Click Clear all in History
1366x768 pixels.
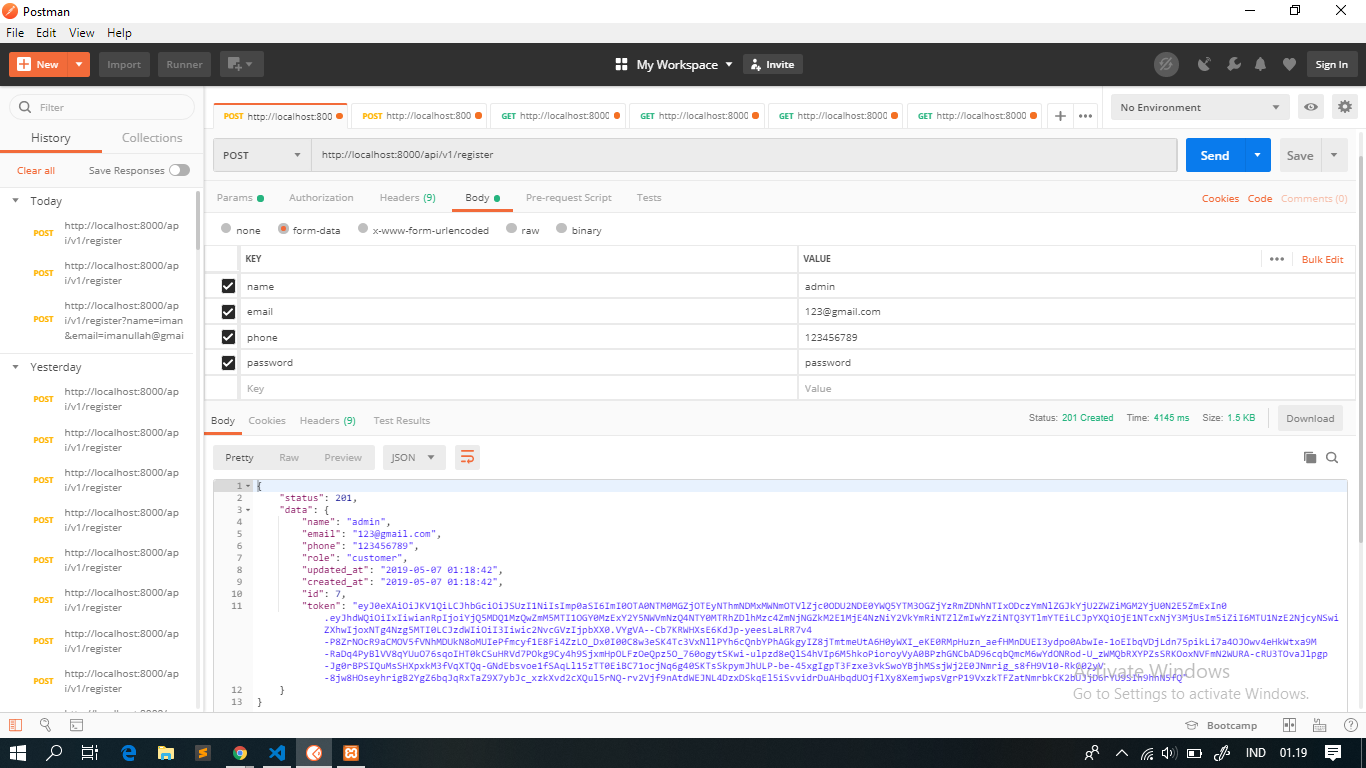[35, 170]
